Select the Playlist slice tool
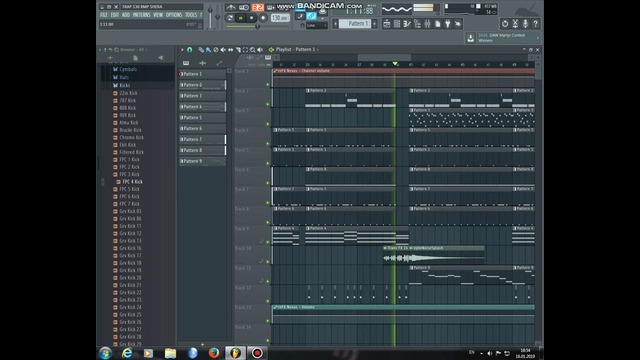Image resolution: width=640 pixels, height=360 pixels. pyautogui.click(x=238, y=49)
